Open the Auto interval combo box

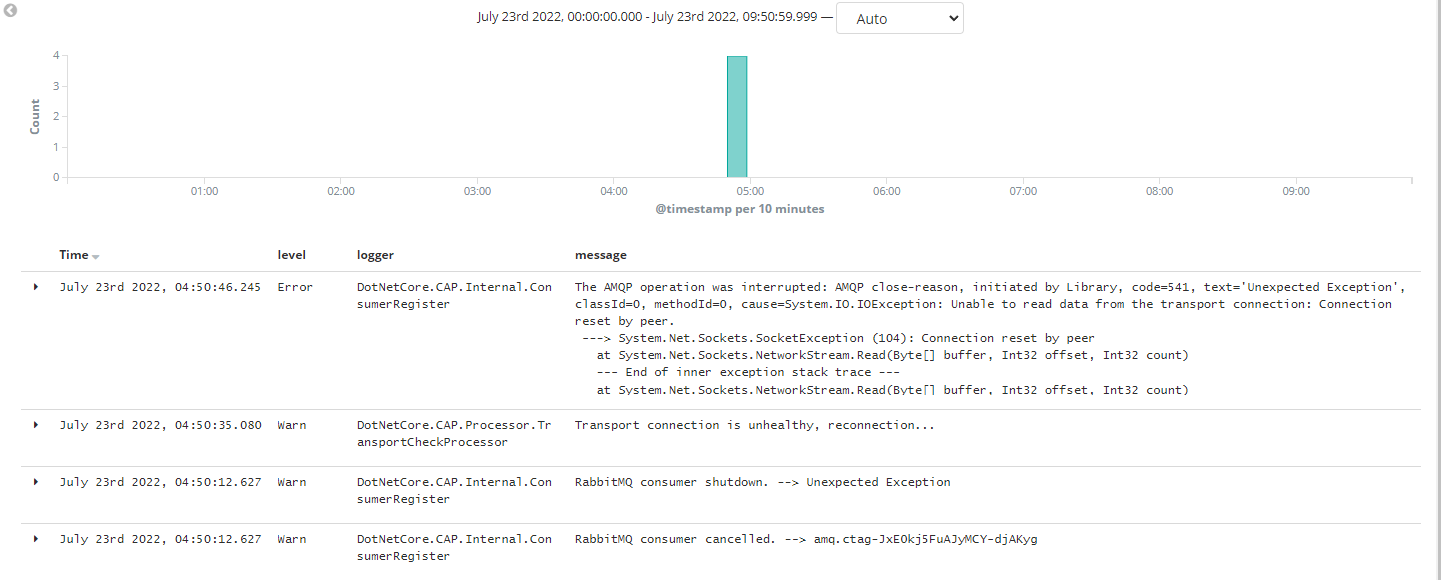(899, 18)
